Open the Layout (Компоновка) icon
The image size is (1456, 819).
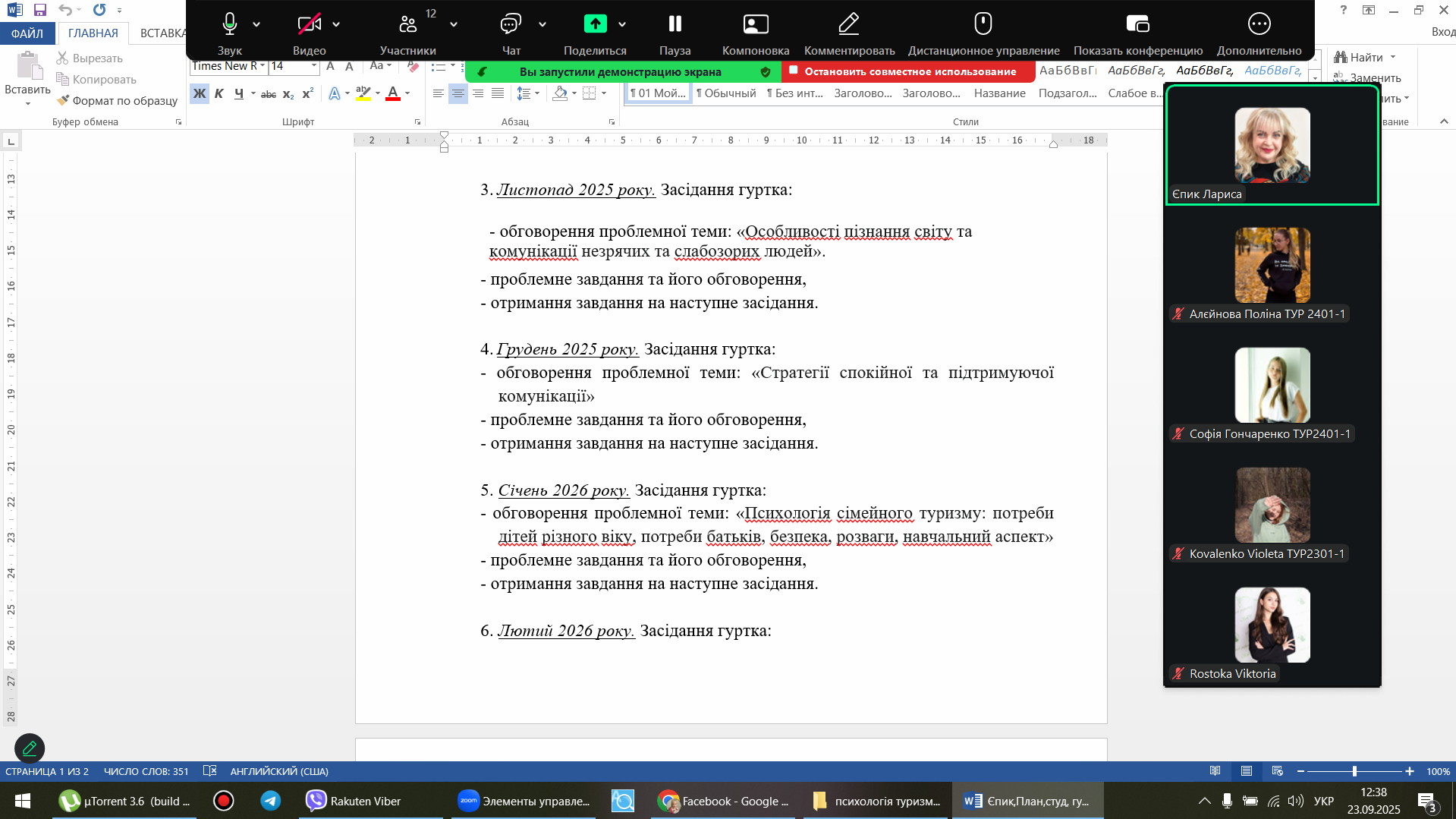[x=755, y=25]
